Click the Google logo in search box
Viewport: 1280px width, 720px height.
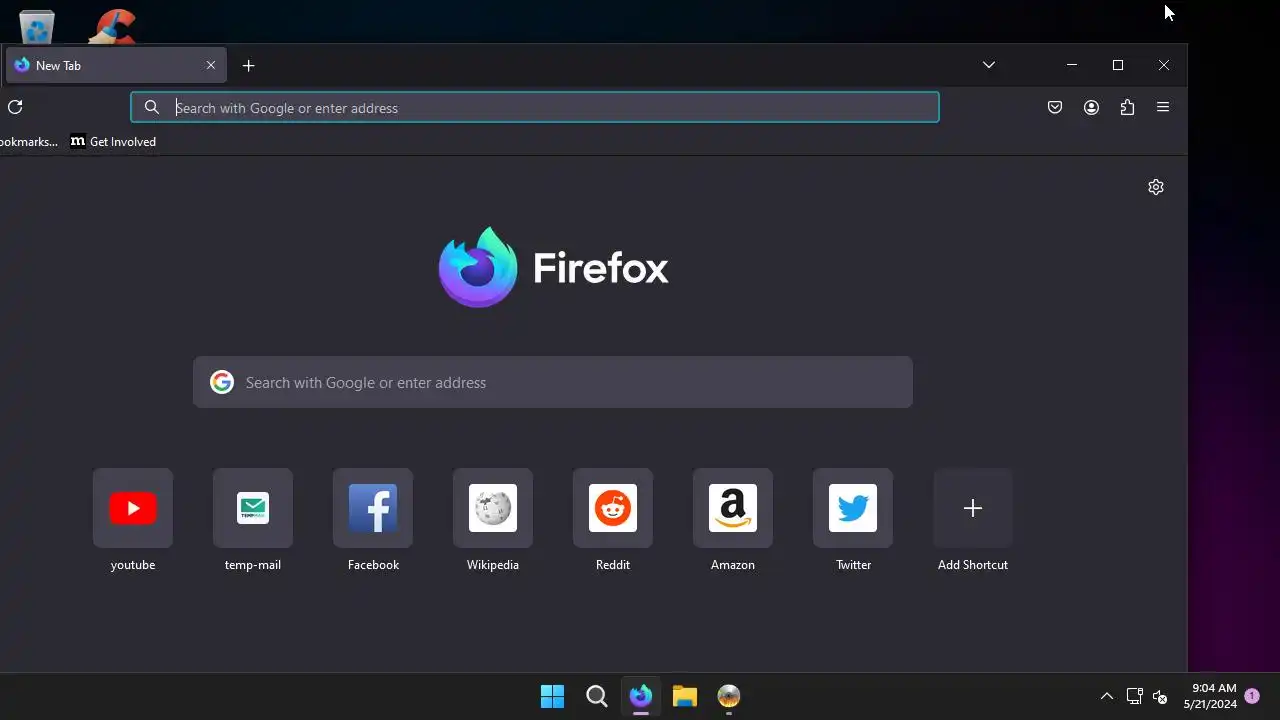(x=222, y=382)
